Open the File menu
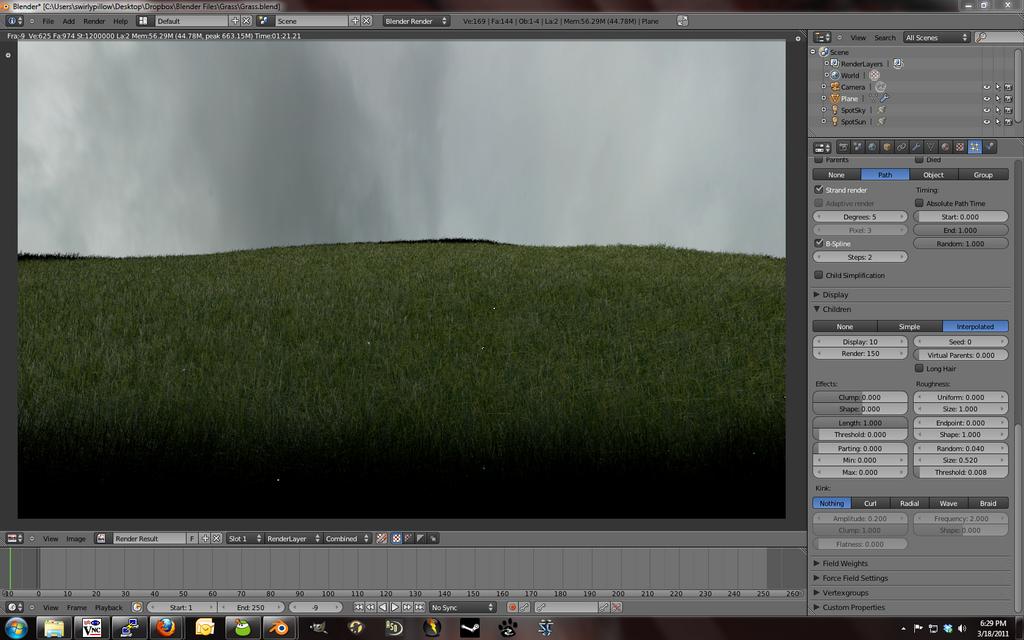1024x640 pixels. 48,21
